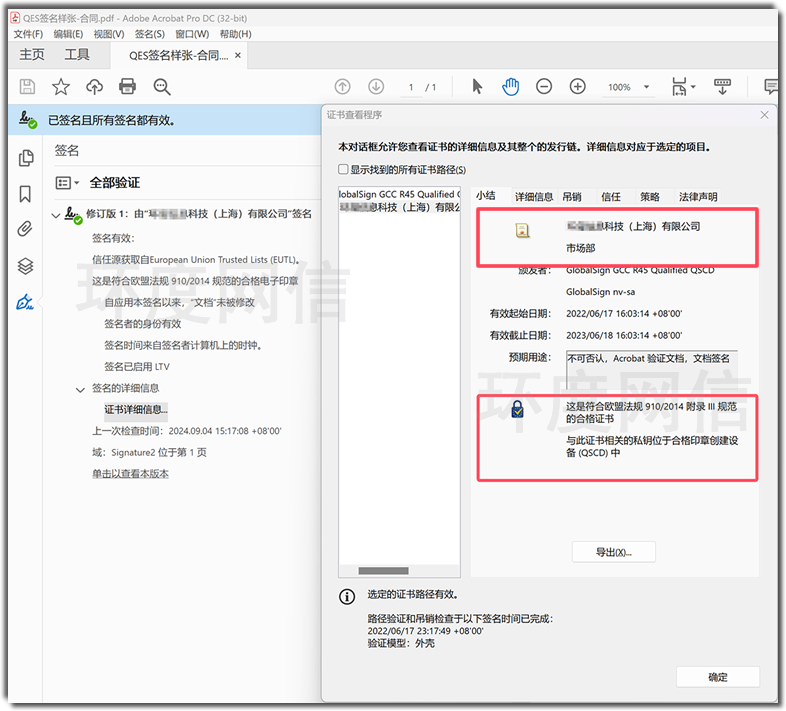Open the 编辑(E) menu
The height and width of the screenshot is (711, 786).
coord(68,34)
